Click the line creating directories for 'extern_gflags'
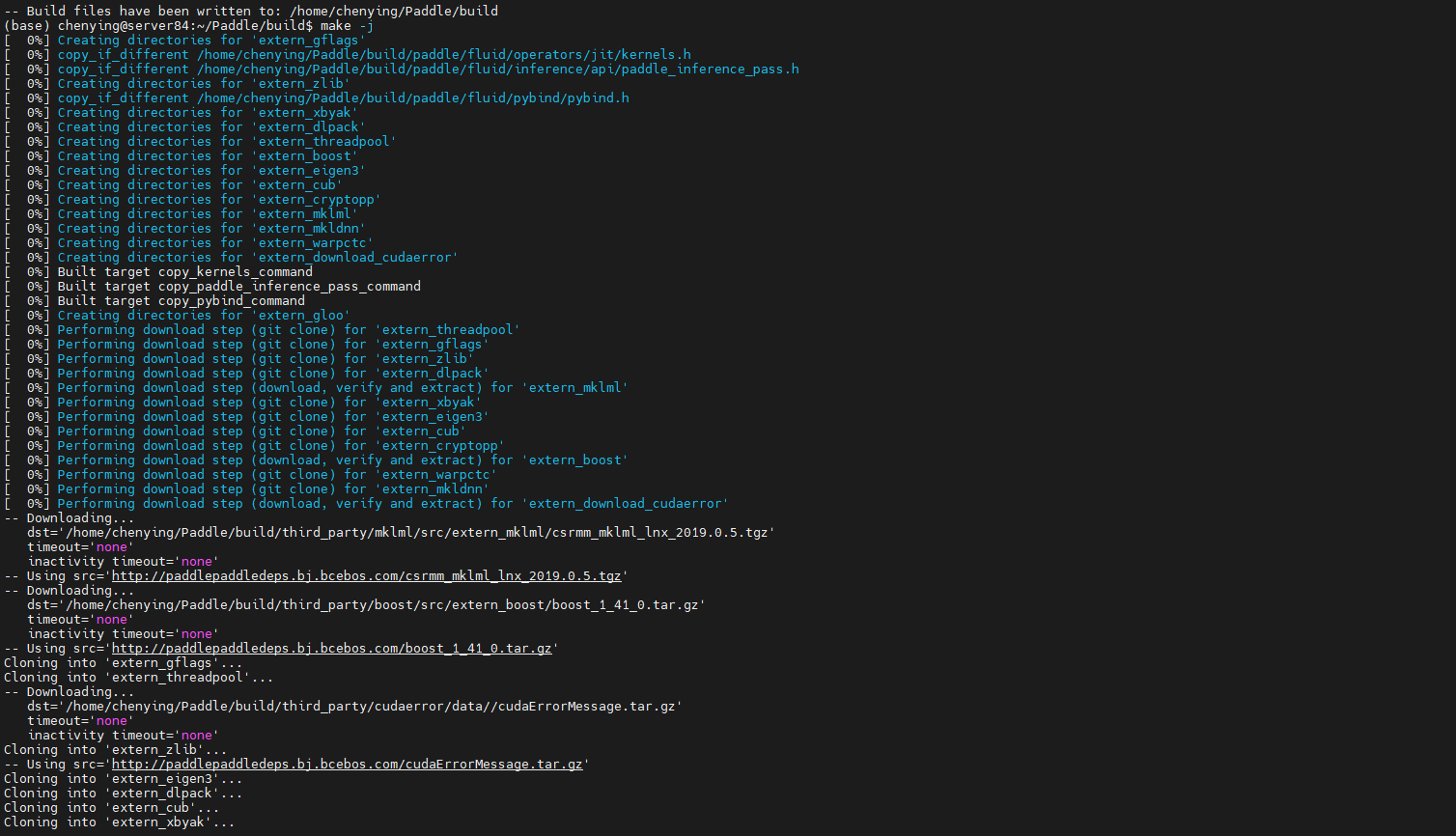 [x=185, y=40]
